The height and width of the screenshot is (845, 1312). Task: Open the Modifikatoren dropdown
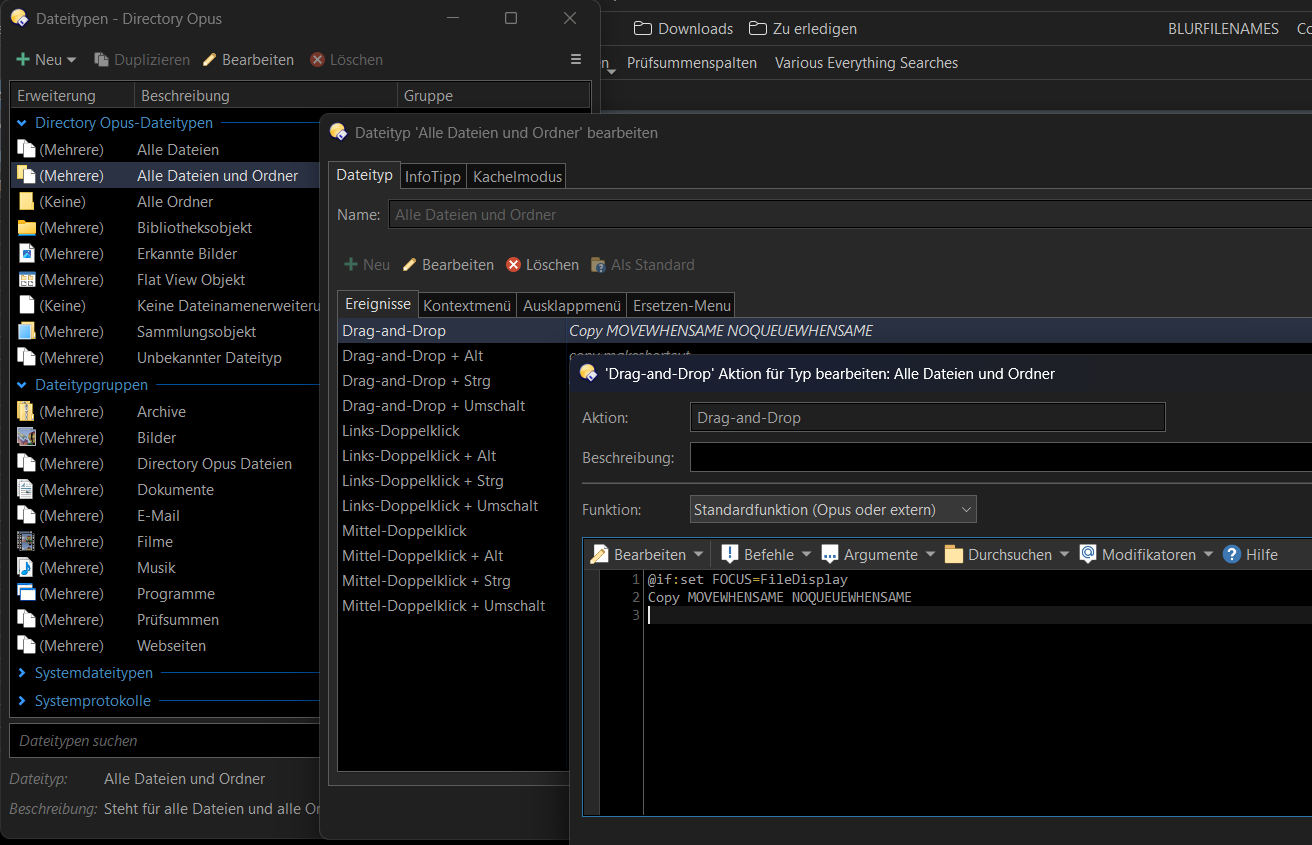[1147, 554]
